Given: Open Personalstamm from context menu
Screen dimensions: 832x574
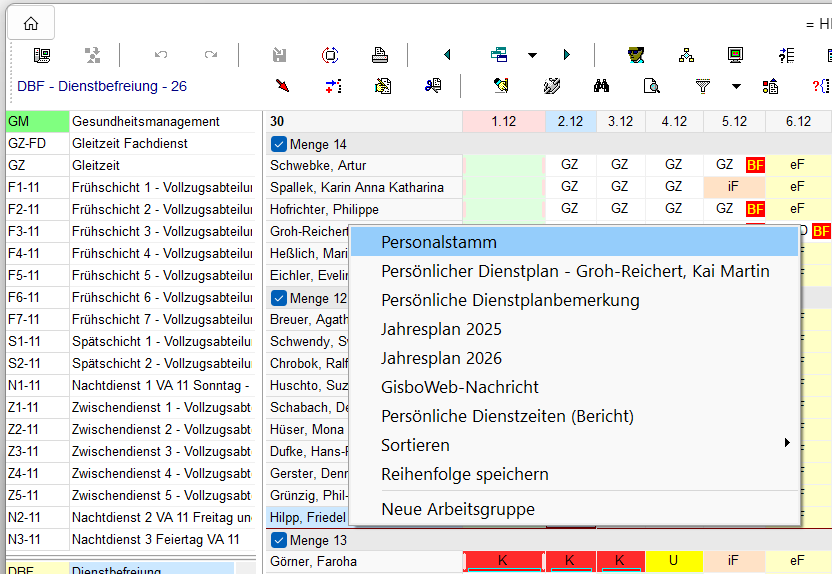Looking at the screenshot, I should (438, 242).
